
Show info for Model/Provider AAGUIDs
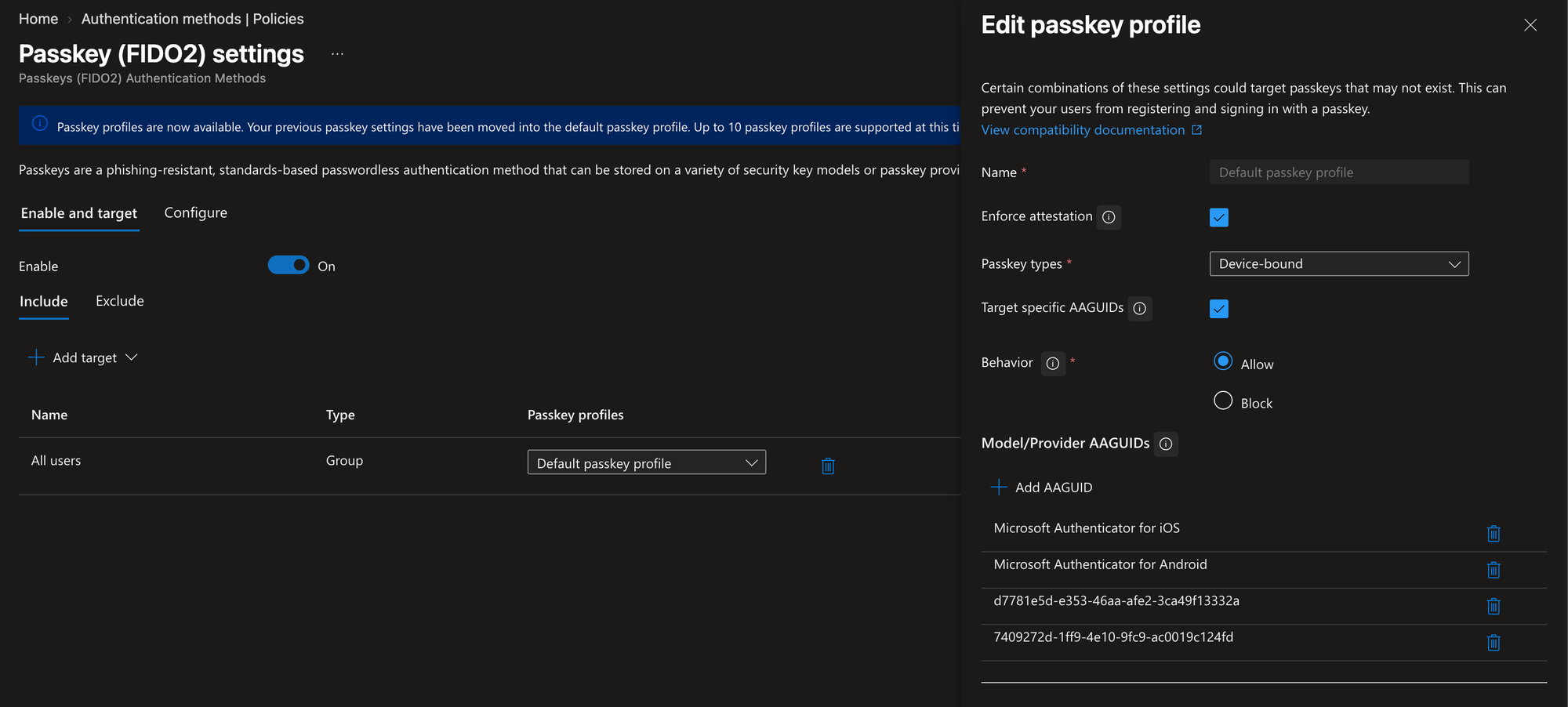(1166, 444)
